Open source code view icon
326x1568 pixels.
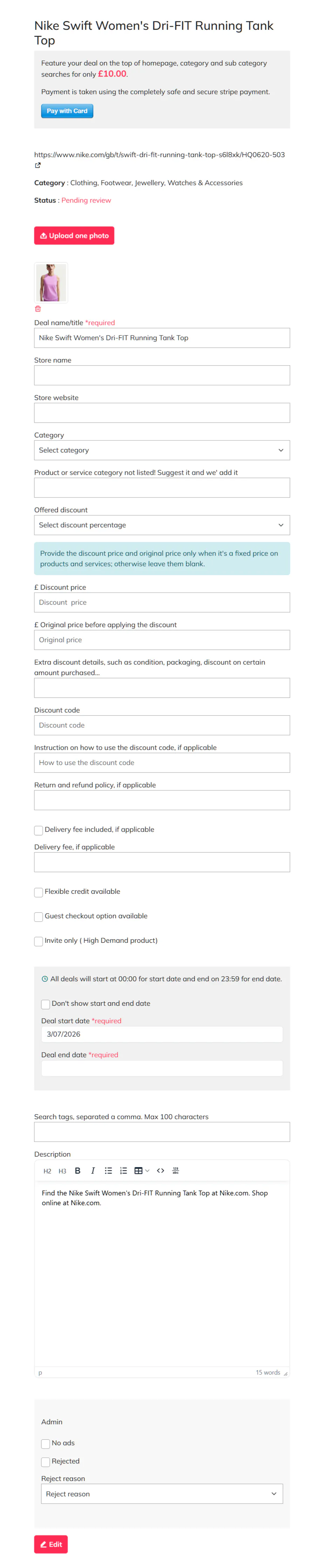pos(161,1171)
